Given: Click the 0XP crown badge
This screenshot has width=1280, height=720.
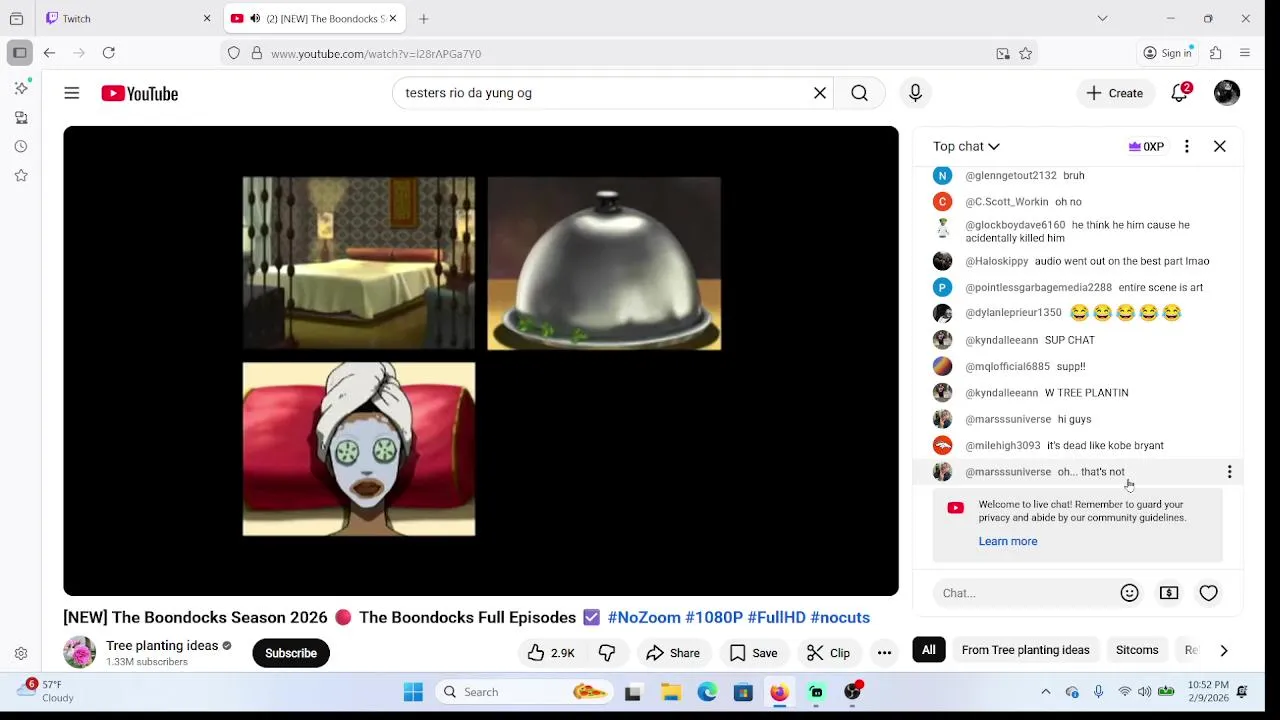Looking at the screenshot, I should point(1146,146).
